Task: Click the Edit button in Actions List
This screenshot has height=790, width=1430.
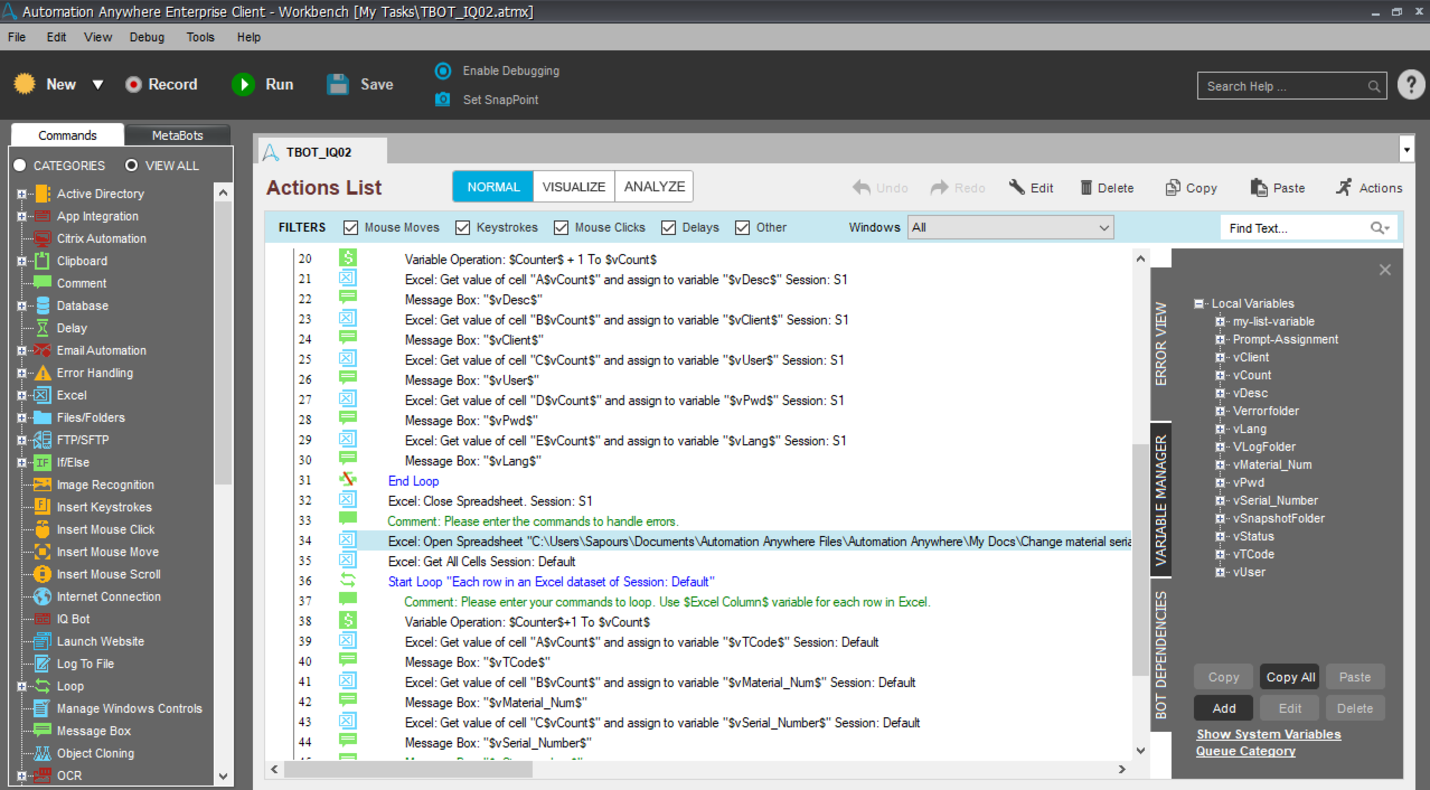Action: [x=1031, y=188]
